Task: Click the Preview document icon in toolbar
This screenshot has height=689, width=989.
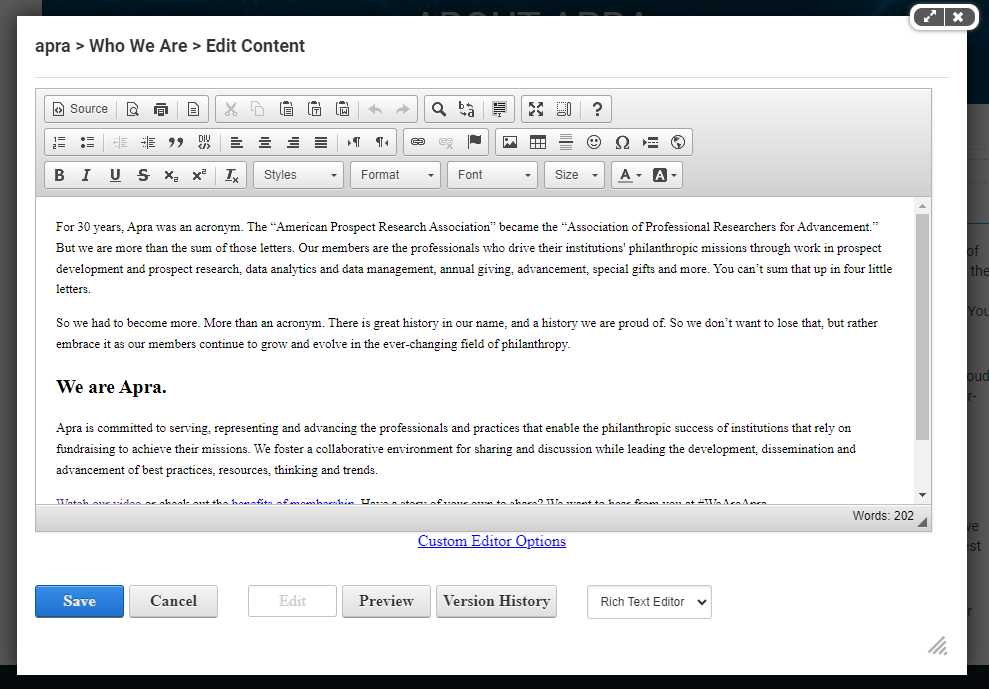Action: coord(132,109)
